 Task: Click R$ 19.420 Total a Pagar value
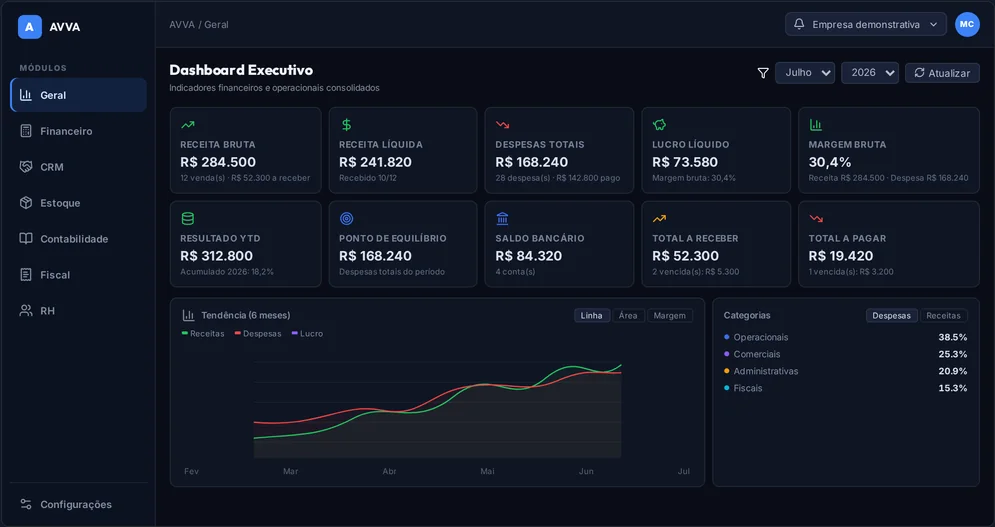click(841, 256)
